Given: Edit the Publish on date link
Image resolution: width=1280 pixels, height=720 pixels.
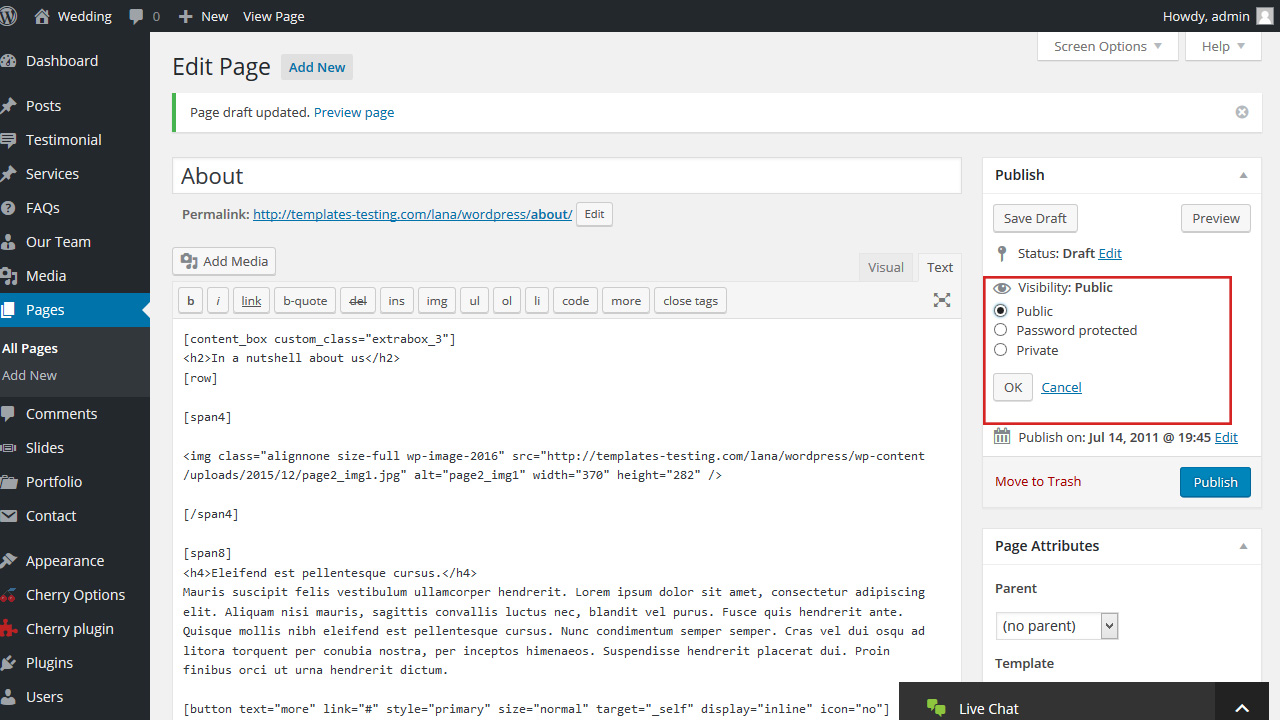Looking at the screenshot, I should coord(1226,437).
